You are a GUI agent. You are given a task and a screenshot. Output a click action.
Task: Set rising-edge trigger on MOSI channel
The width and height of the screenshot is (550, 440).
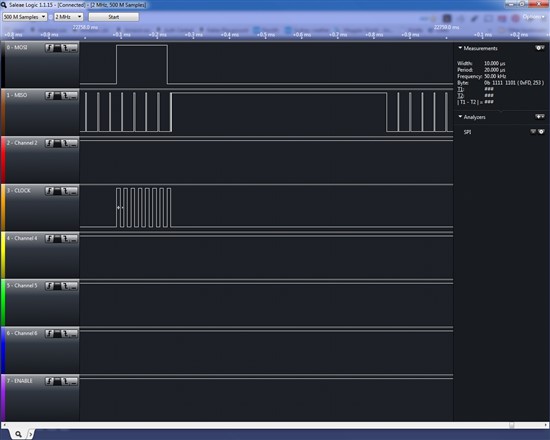point(49,48)
